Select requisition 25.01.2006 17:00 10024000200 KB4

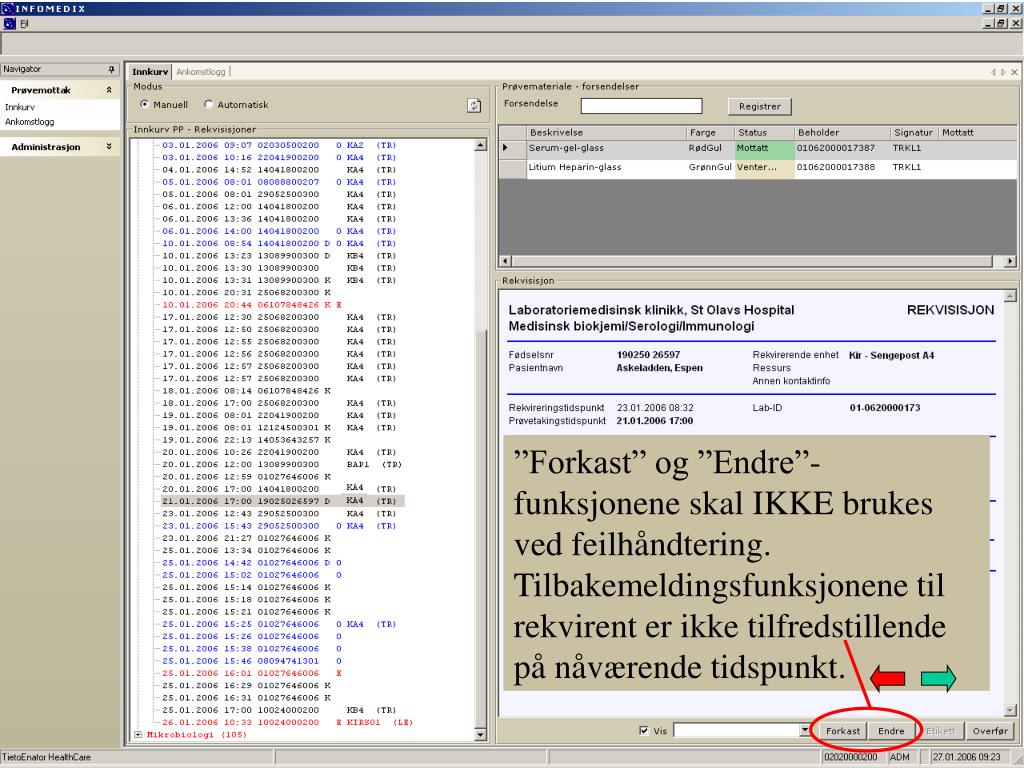click(x=279, y=710)
